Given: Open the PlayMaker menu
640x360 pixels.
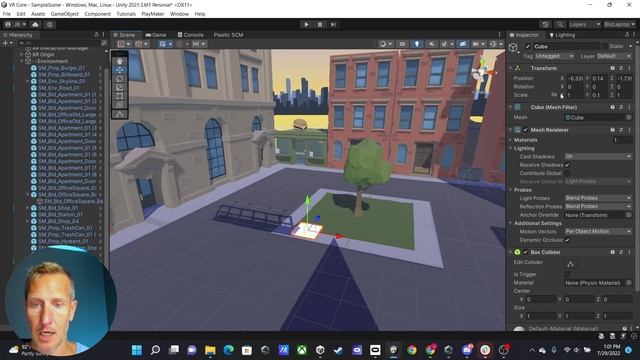Looking at the screenshot, I should click(153, 14).
